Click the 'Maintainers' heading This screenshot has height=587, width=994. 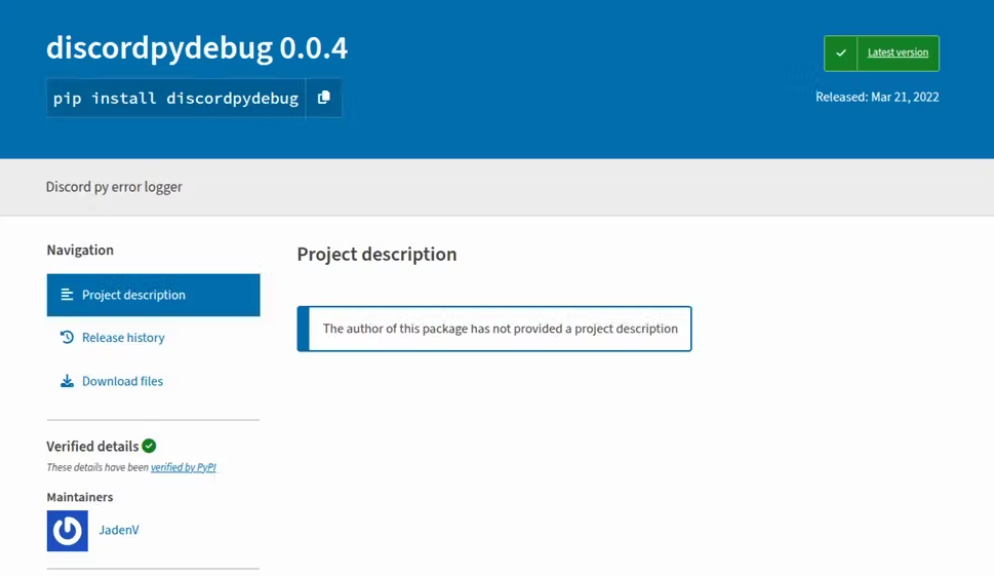point(80,497)
